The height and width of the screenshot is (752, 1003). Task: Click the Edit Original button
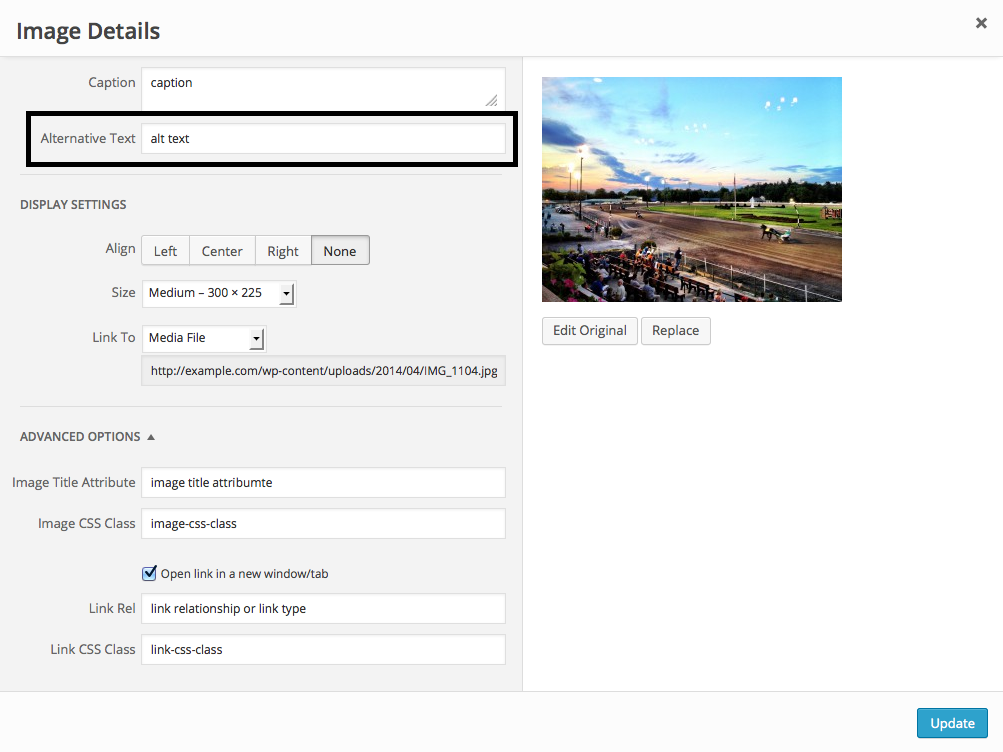click(x=590, y=331)
